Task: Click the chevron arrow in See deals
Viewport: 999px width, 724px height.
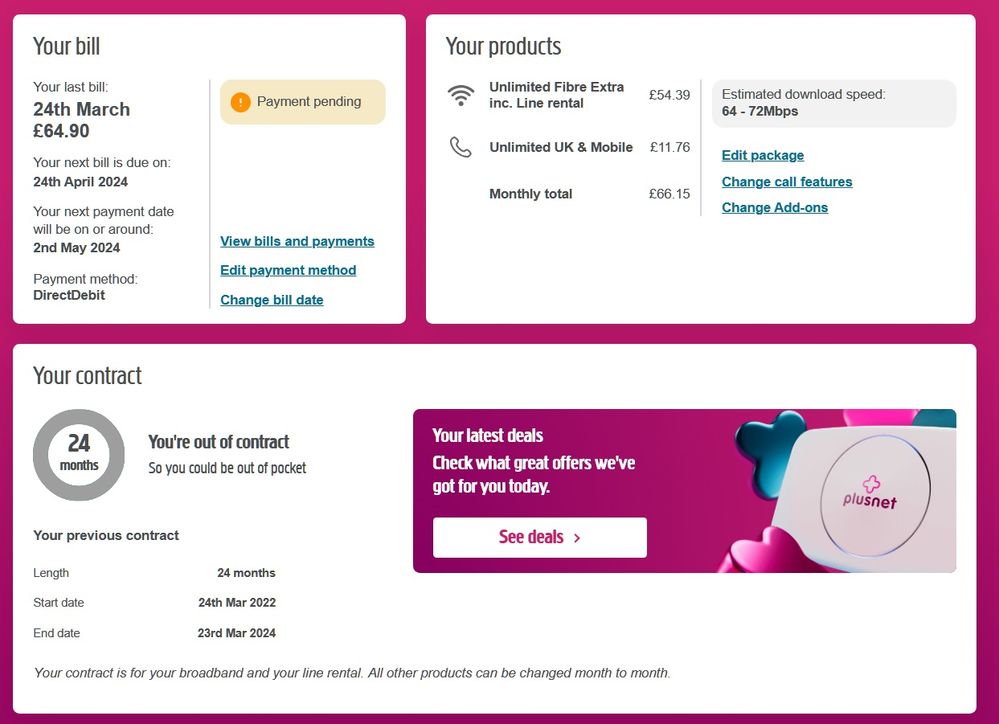Action: [x=578, y=538]
